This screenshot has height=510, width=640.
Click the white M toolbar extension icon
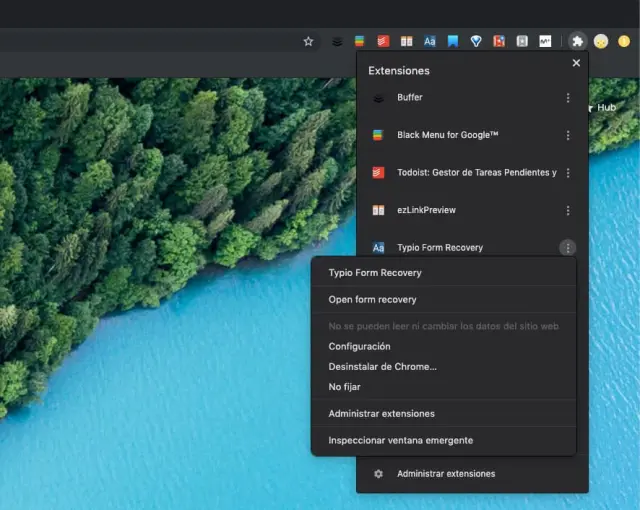545,41
